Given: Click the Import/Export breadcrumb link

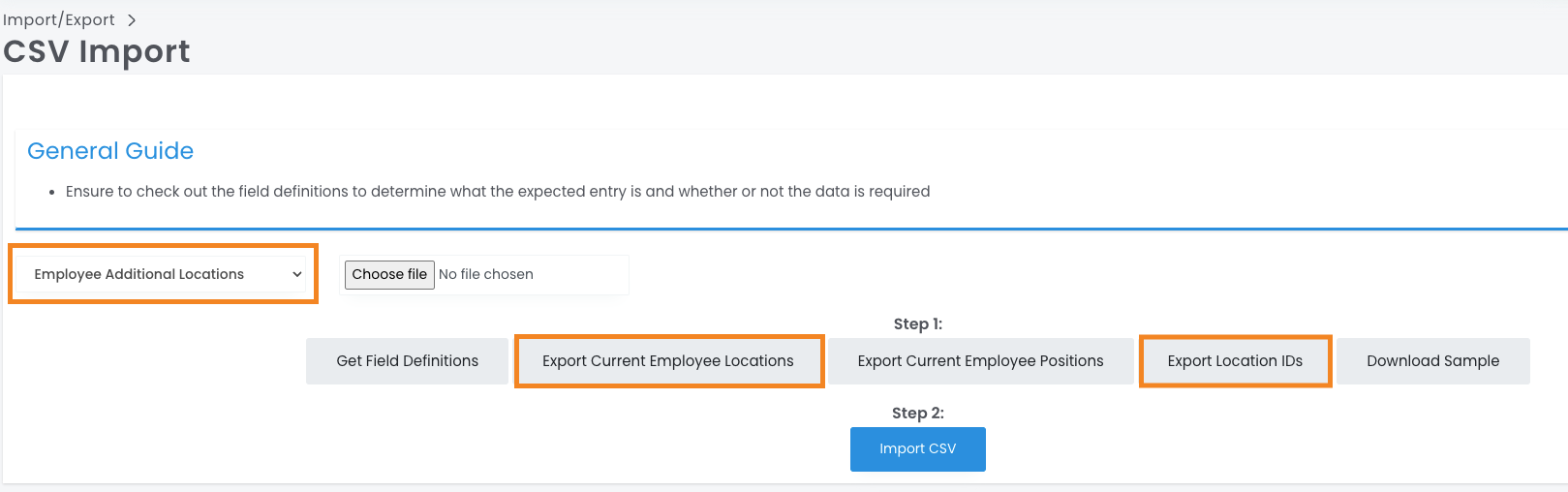Looking at the screenshot, I should click(x=59, y=19).
